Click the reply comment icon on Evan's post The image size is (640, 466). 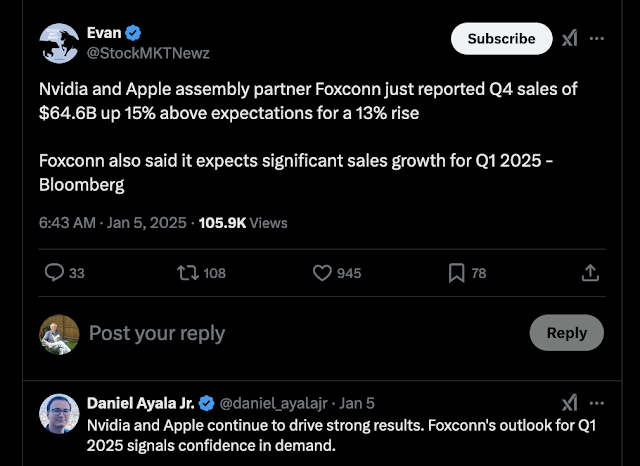(x=55, y=272)
